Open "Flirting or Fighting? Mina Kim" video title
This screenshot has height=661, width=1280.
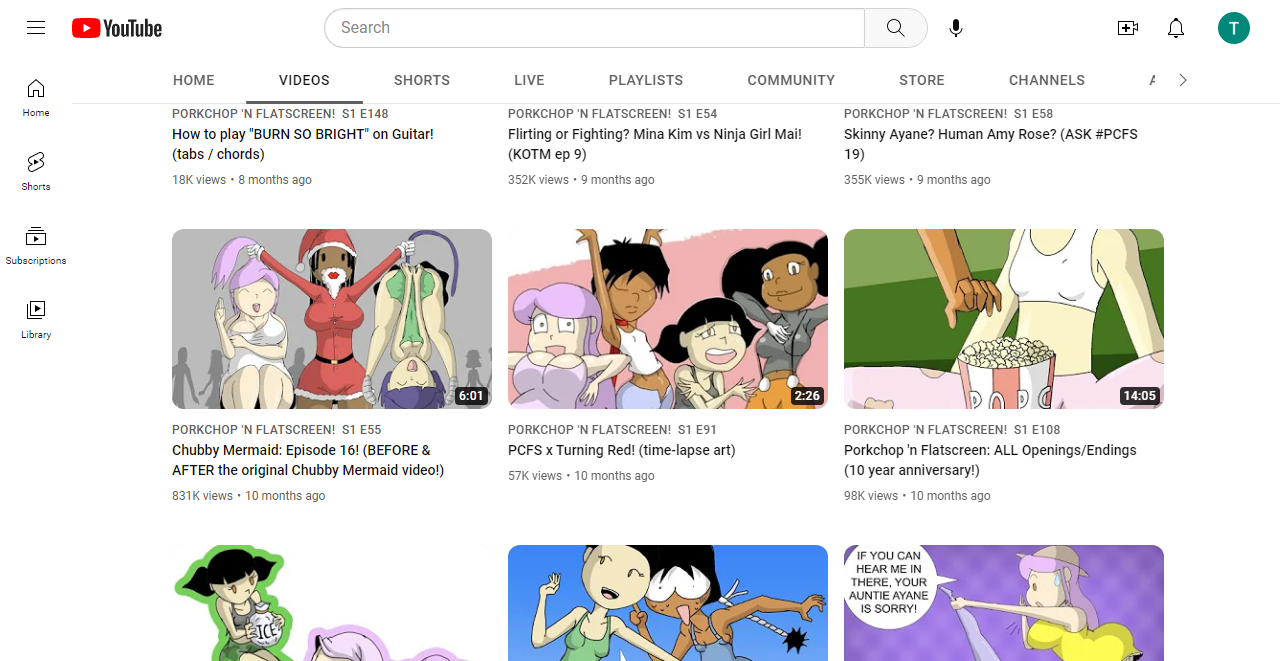(655, 144)
